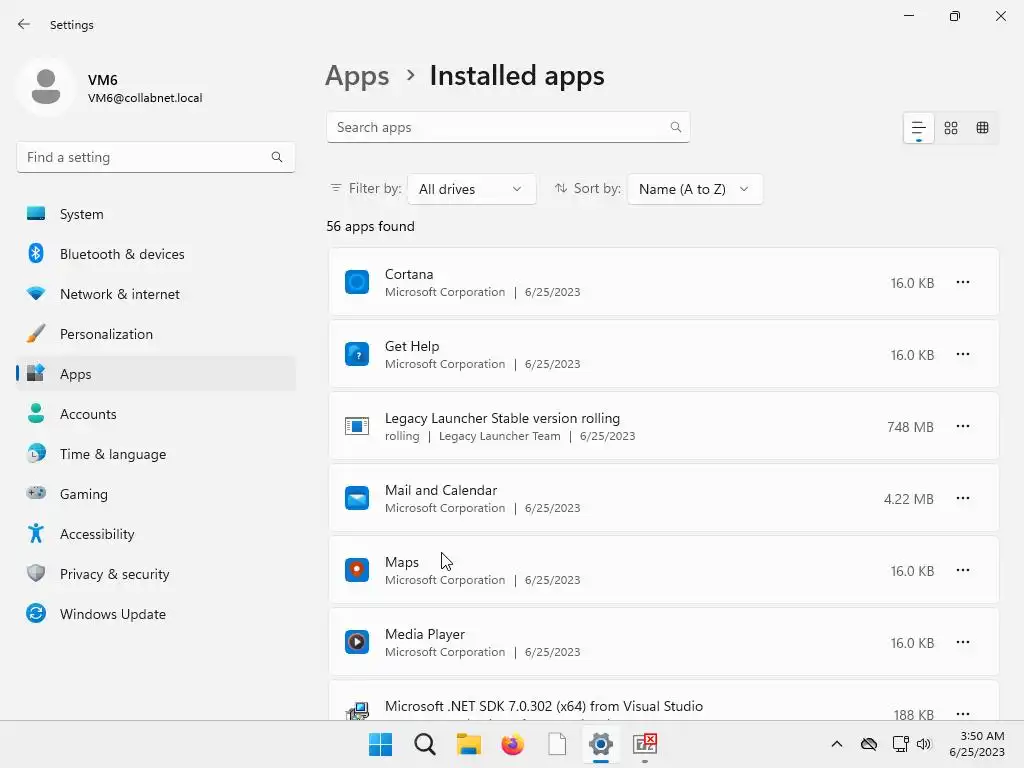Show hidden system tray icons
The width and height of the screenshot is (1024, 768).
(837, 744)
